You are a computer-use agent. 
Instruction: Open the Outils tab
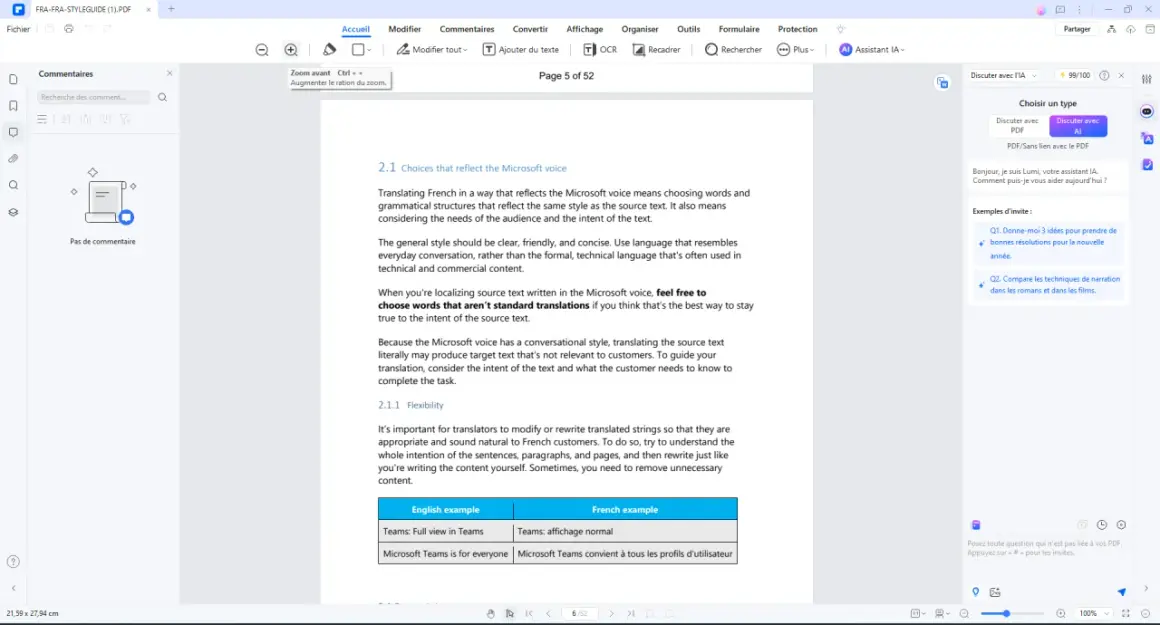click(x=688, y=29)
